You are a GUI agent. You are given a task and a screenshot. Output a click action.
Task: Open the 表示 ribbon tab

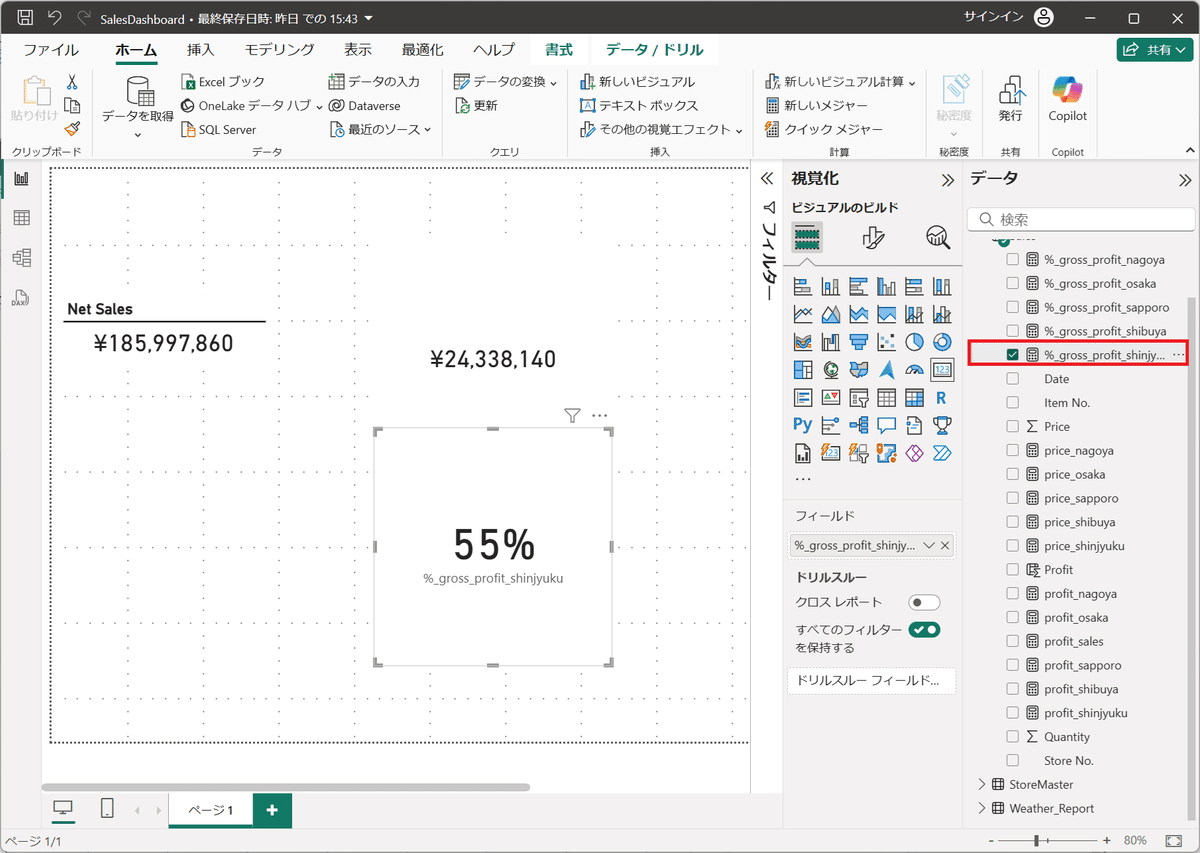click(358, 50)
